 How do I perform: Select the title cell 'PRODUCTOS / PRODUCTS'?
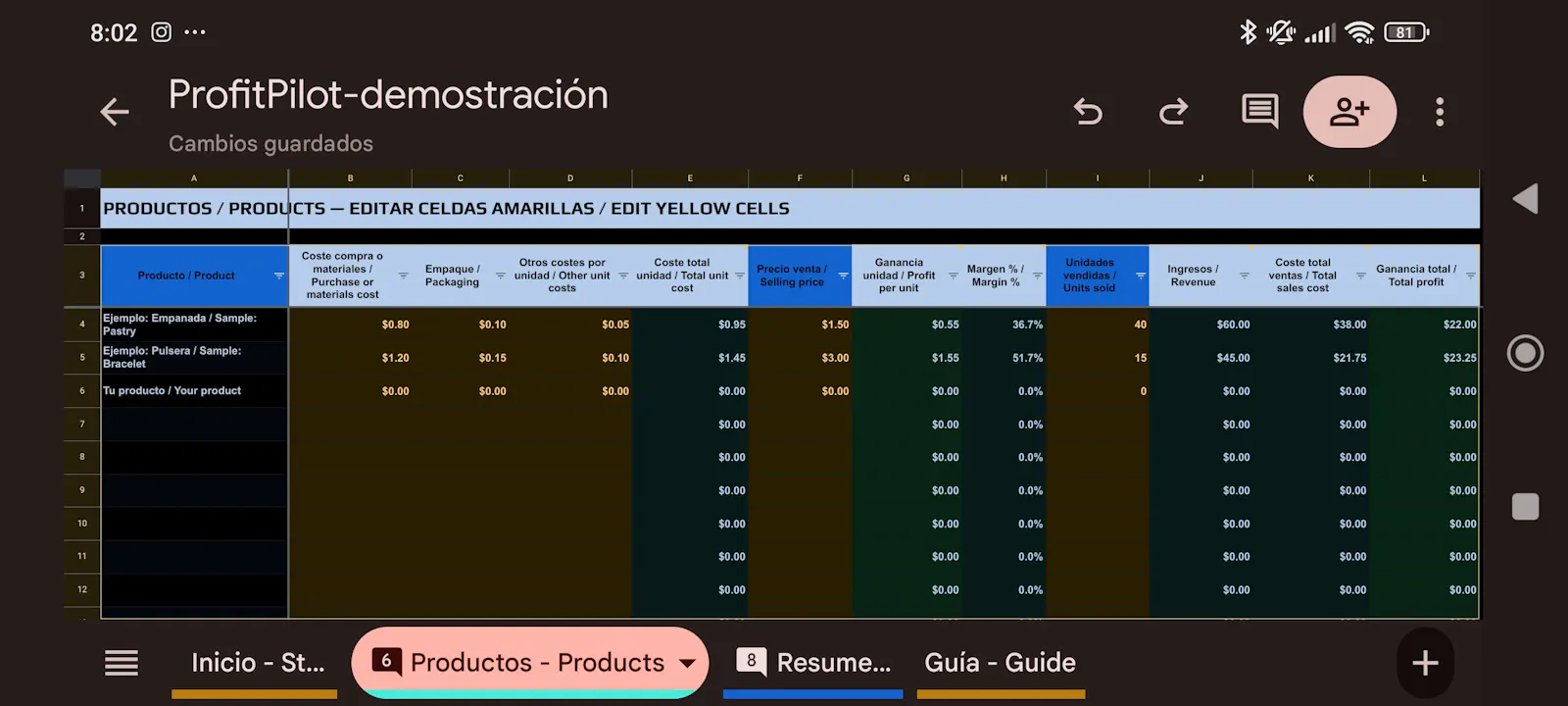click(x=790, y=209)
